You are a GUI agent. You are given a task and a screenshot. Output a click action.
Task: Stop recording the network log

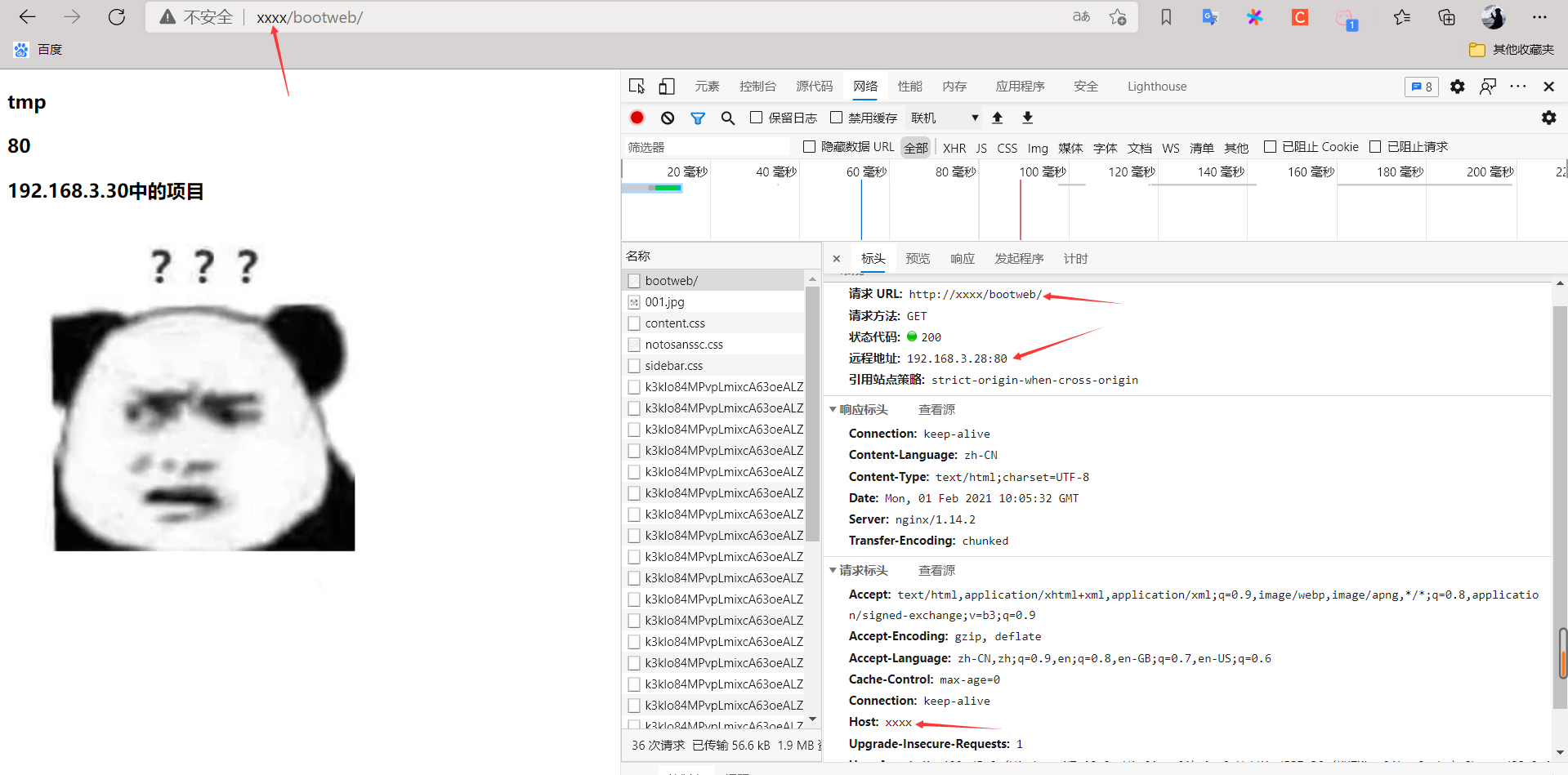pyautogui.click(x=637, y=118)
